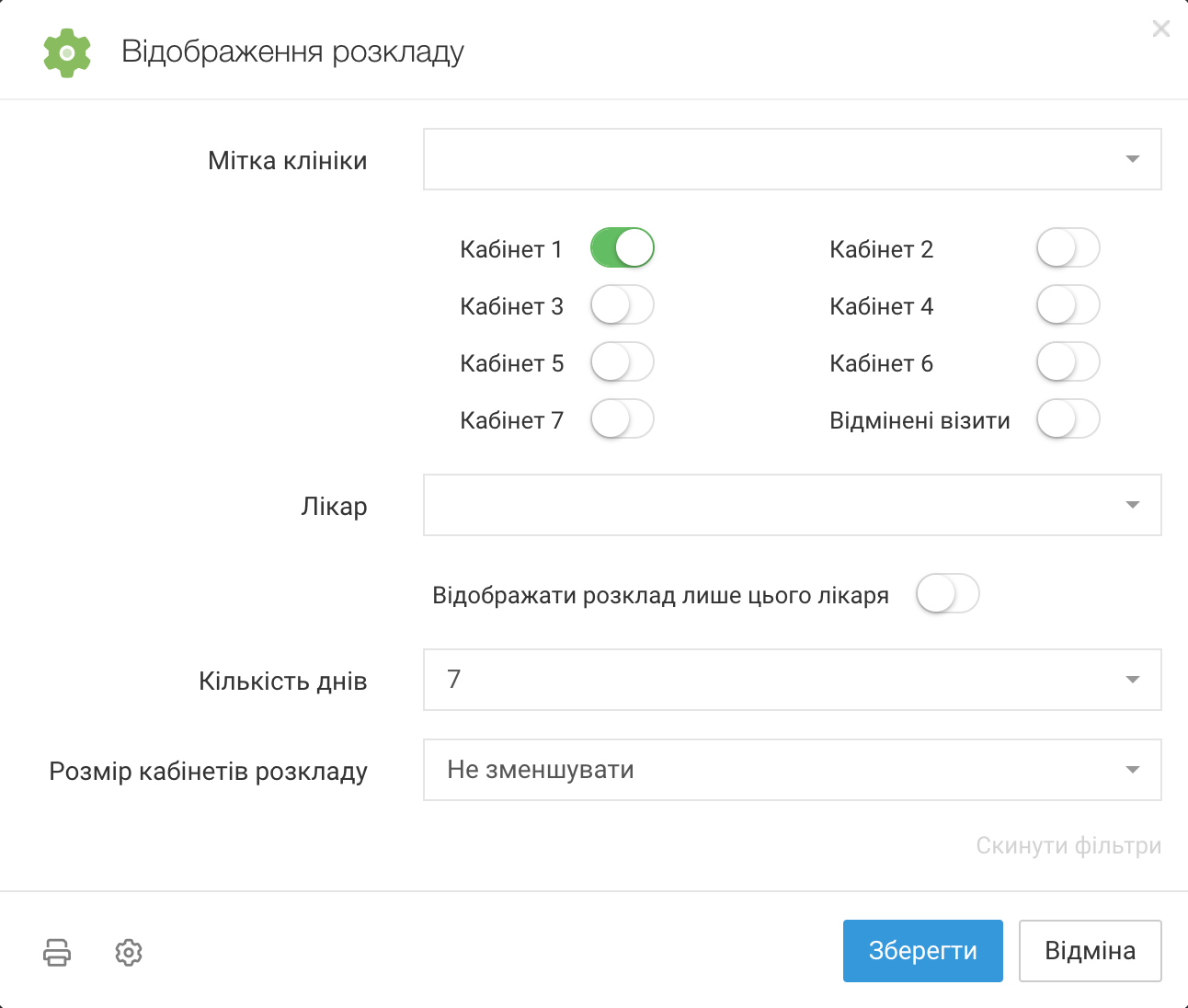This screenshot has height=1008, width=1188.
Task: Click the Мітка клініки label
Action: 288,161
